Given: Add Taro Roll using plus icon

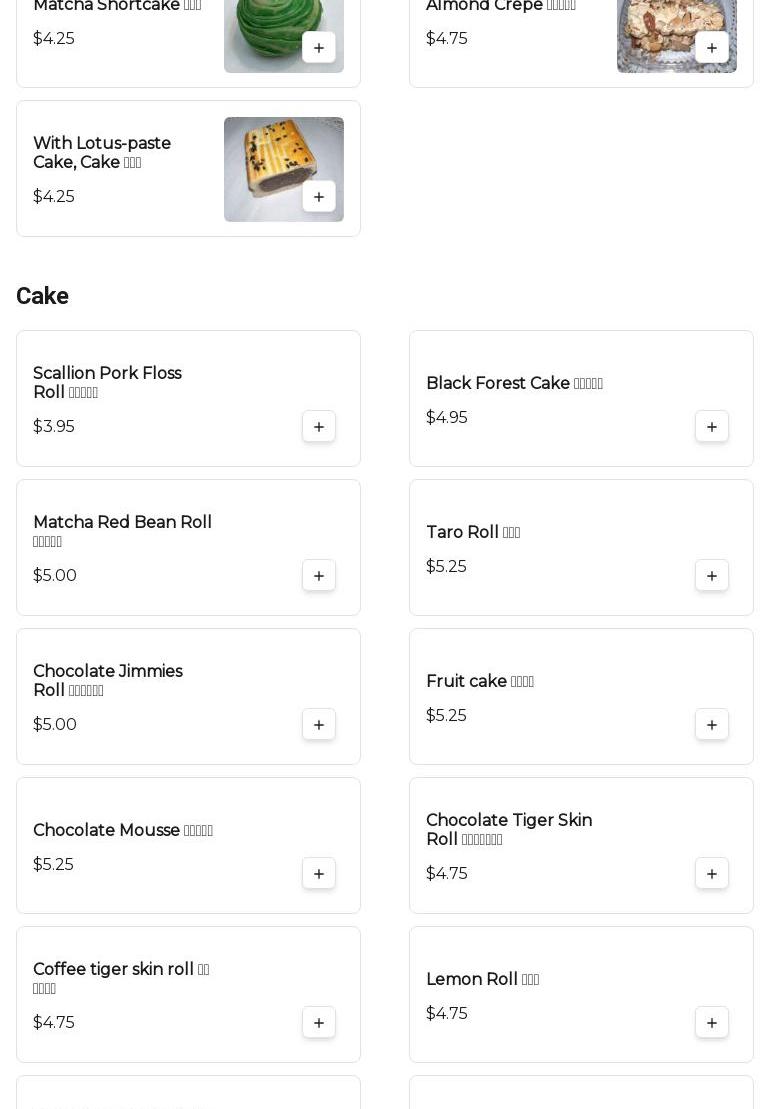Looking at the screenshot, I should coord(712,576).
